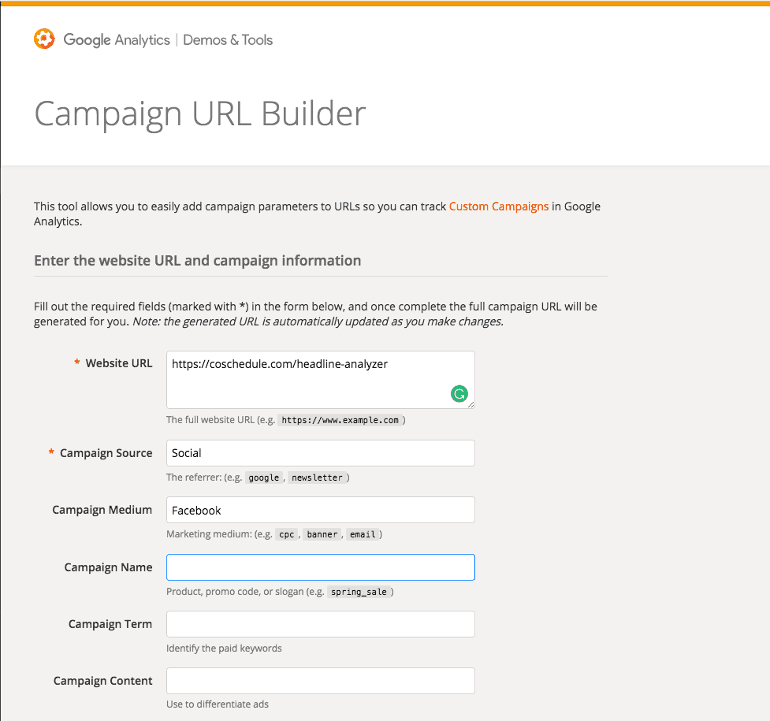
Task: Click the empty Campaign Name field
Action: [x=320, y=567]
